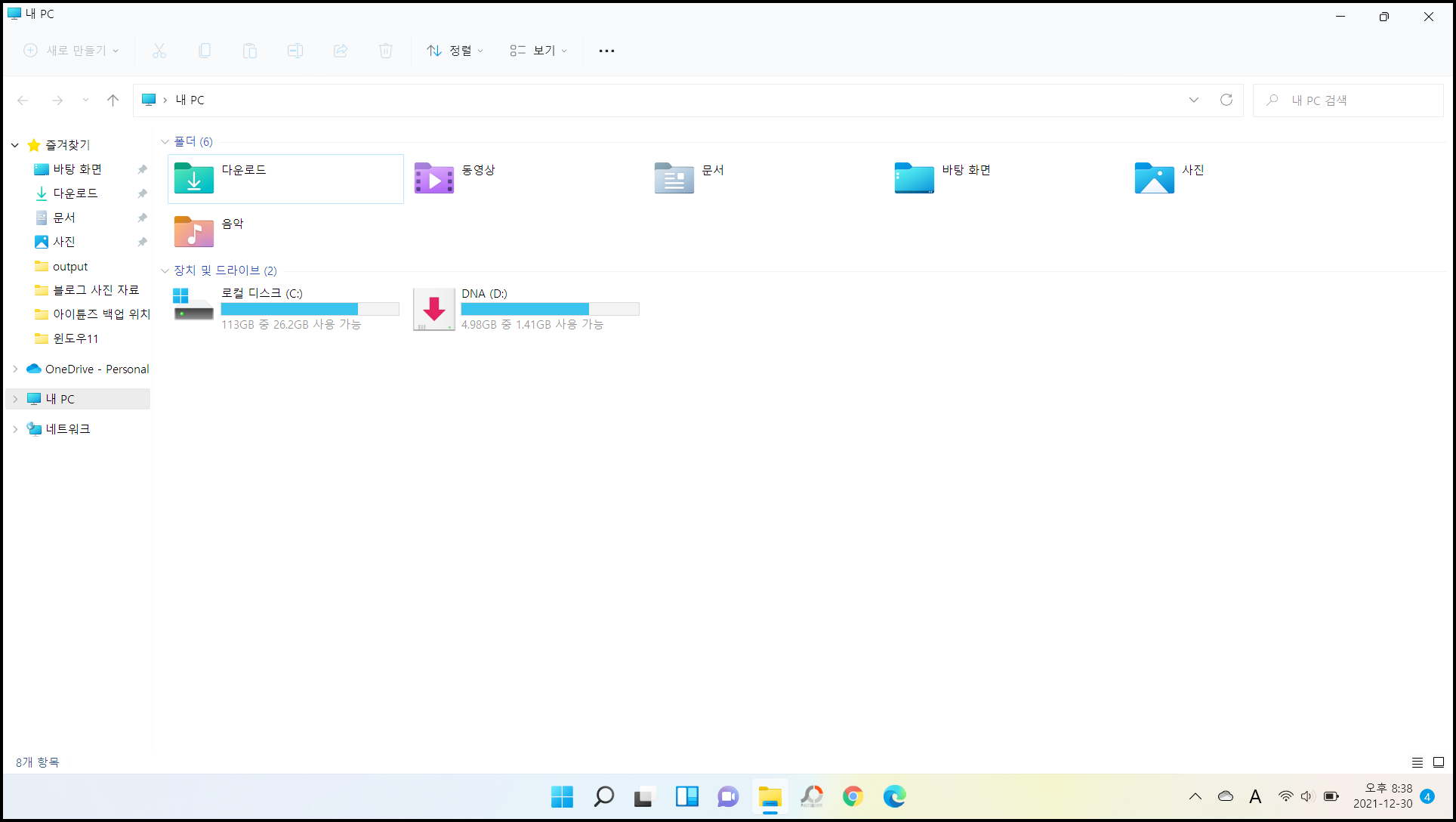The image size is (1456, 822).
Task: Select 바탕 화면 in the sidebar
Action: [77, 169]
